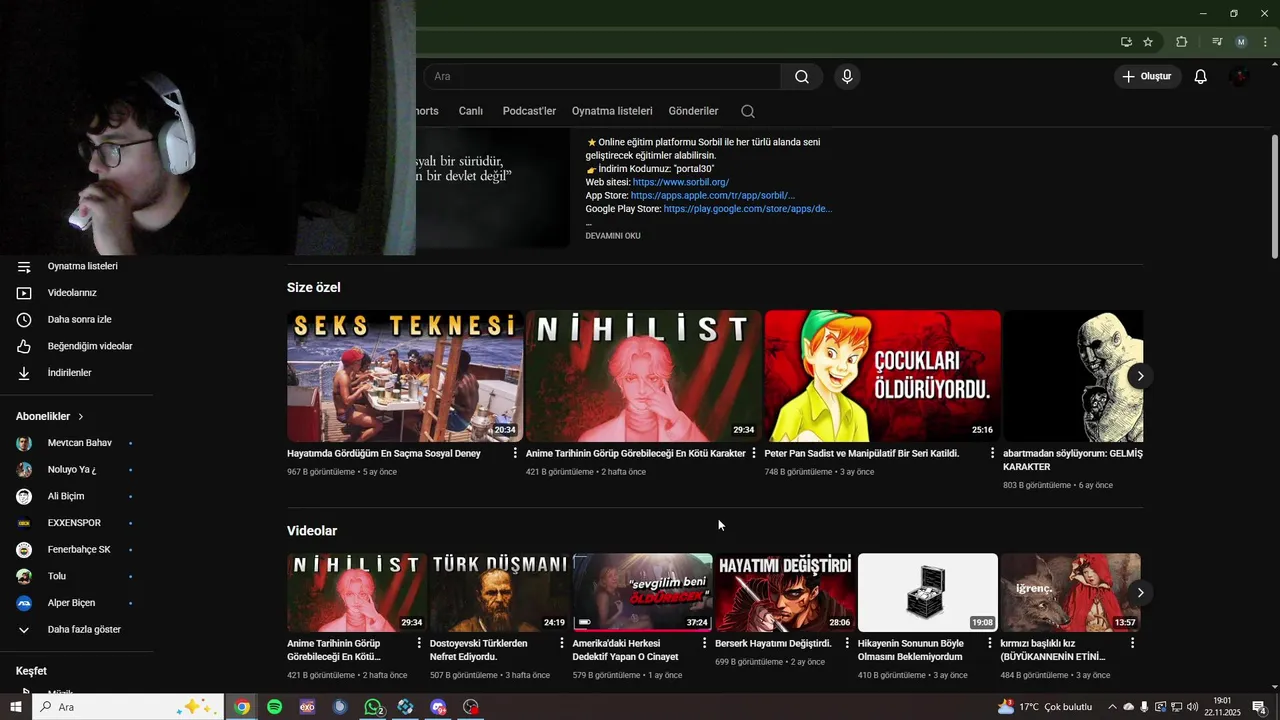Start voice search with the microphone icon

coord(847,77)
